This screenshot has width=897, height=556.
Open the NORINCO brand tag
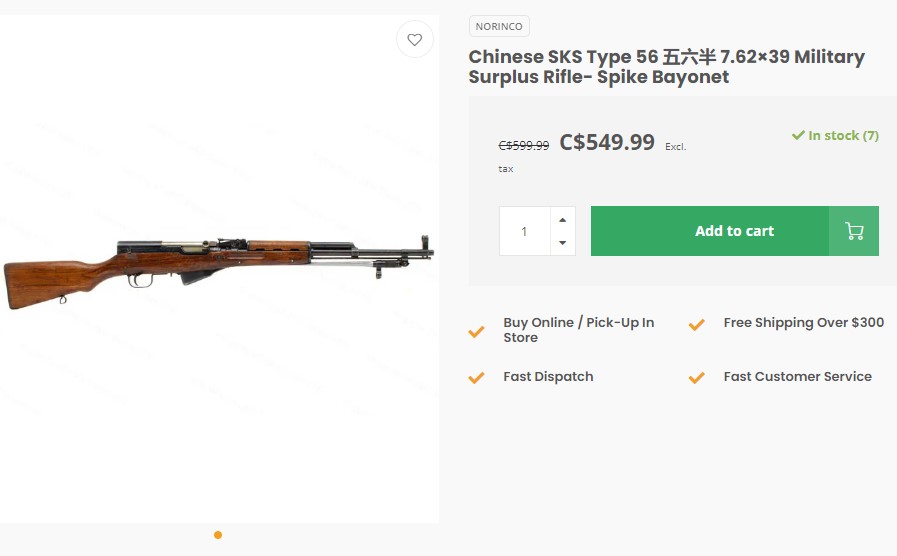point(499,26)
